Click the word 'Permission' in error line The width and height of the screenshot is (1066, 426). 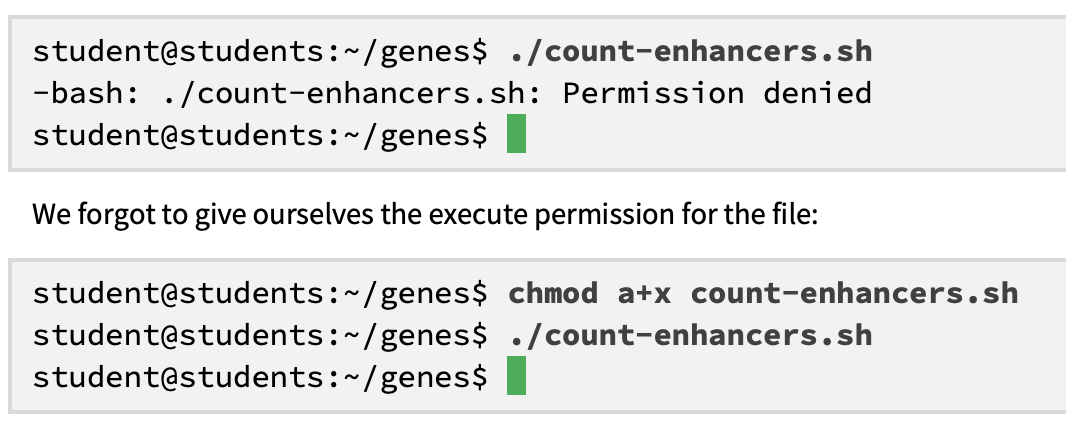[653, 93]
